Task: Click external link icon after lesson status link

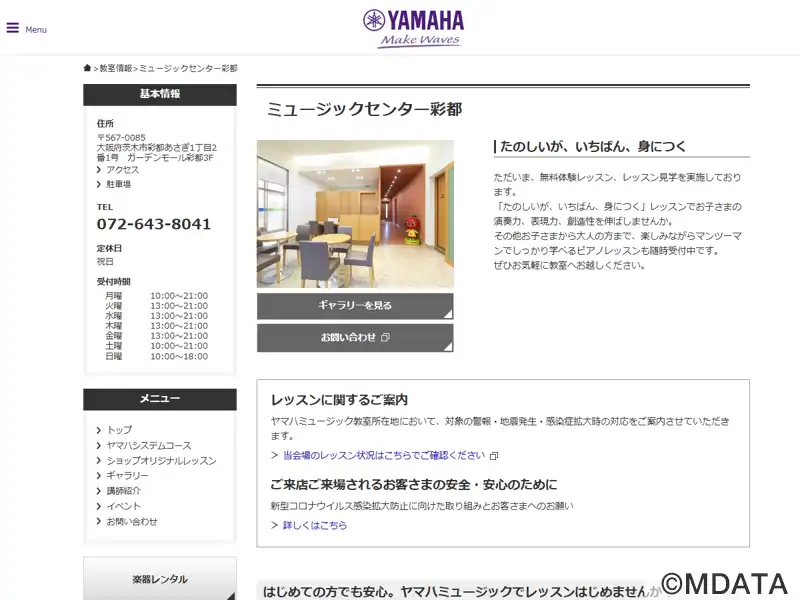Action: click(x=494, y=456)
